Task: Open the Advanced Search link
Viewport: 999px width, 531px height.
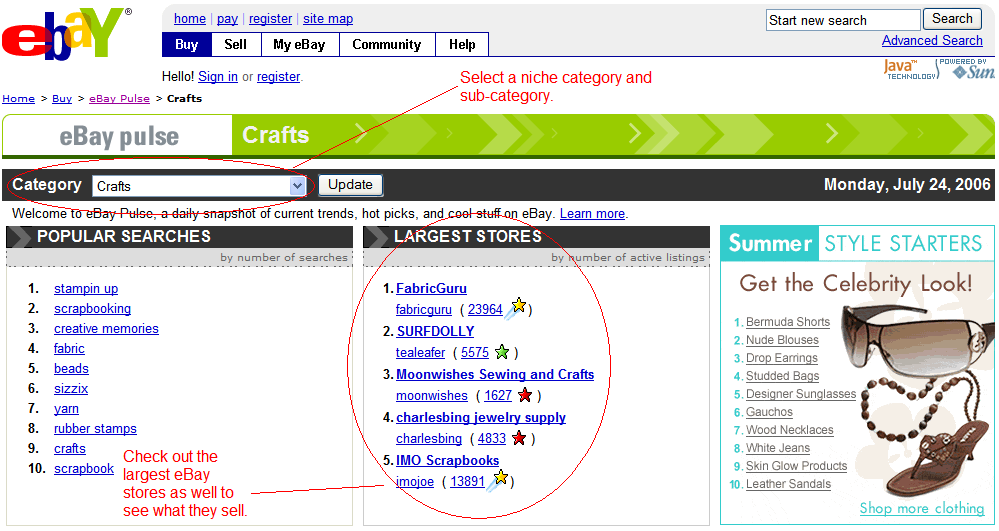Action: tap(932, 41)
